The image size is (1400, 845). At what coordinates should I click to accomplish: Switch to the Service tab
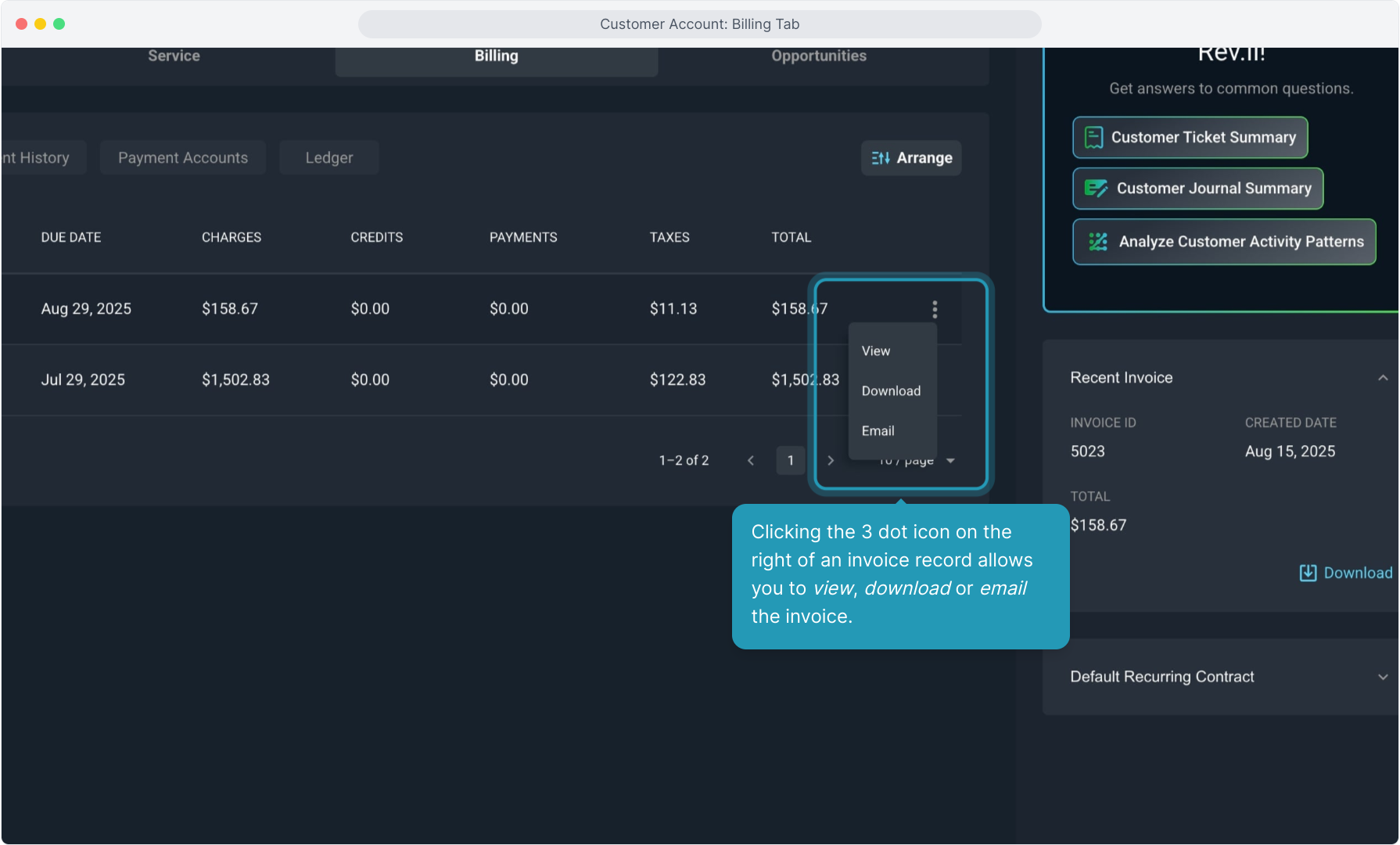click(174, 56)
